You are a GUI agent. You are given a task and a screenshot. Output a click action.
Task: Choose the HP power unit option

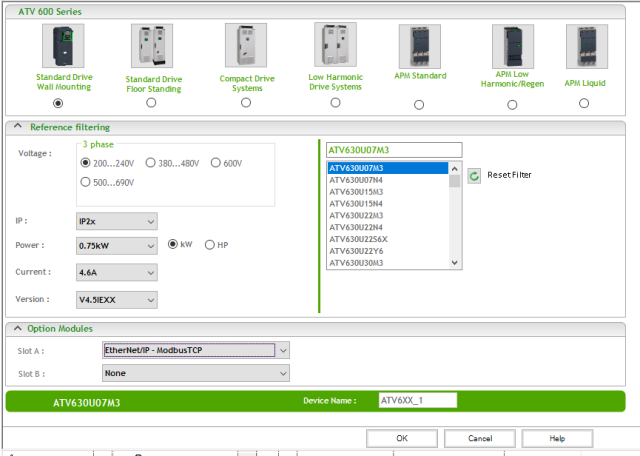pyautogui.click(x=210, y=245)
